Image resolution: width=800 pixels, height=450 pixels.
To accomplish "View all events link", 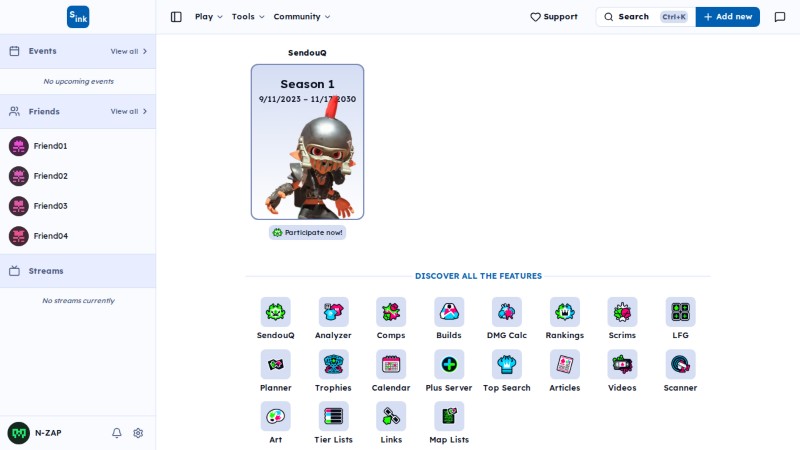I will coord(129,51).
